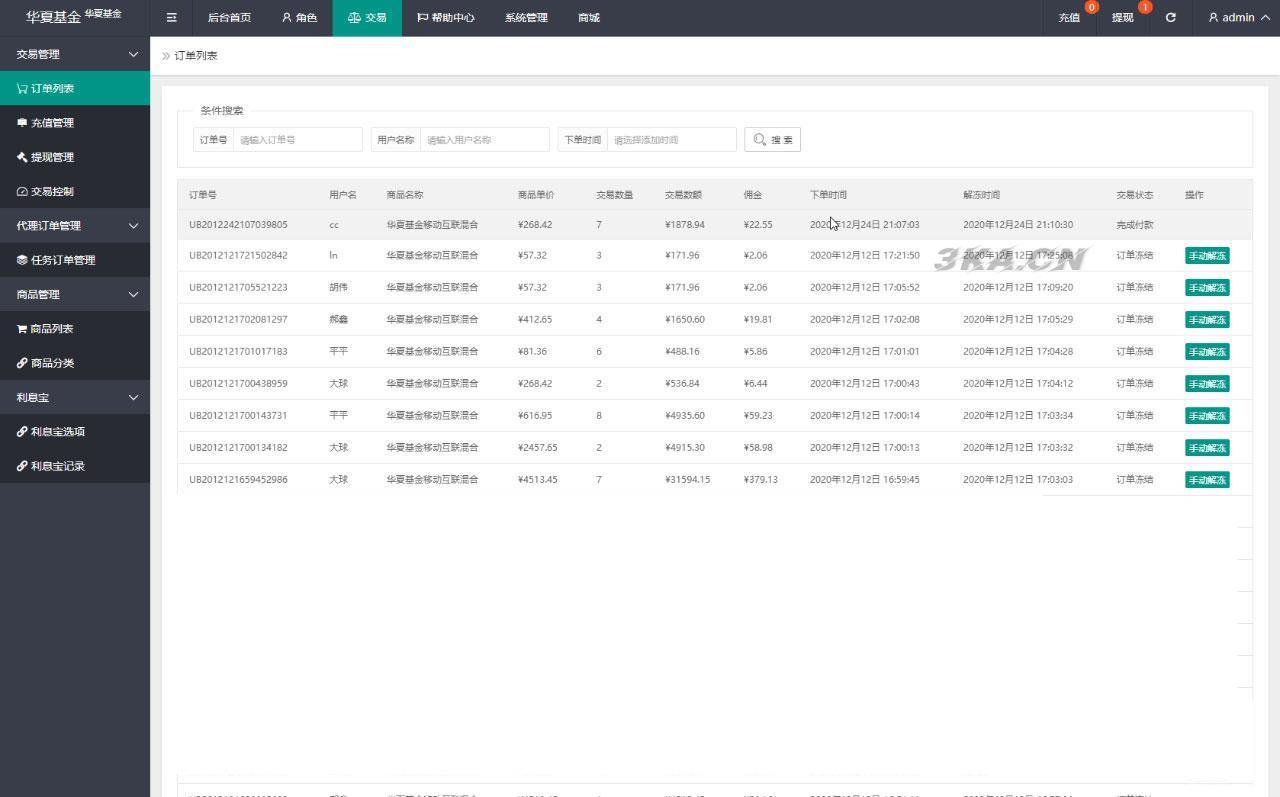The height and width of the screenshot is (797, 1280).
Task: Collapse the 代理订单管理 sidebar group
Action: click(x=75, y=226)
